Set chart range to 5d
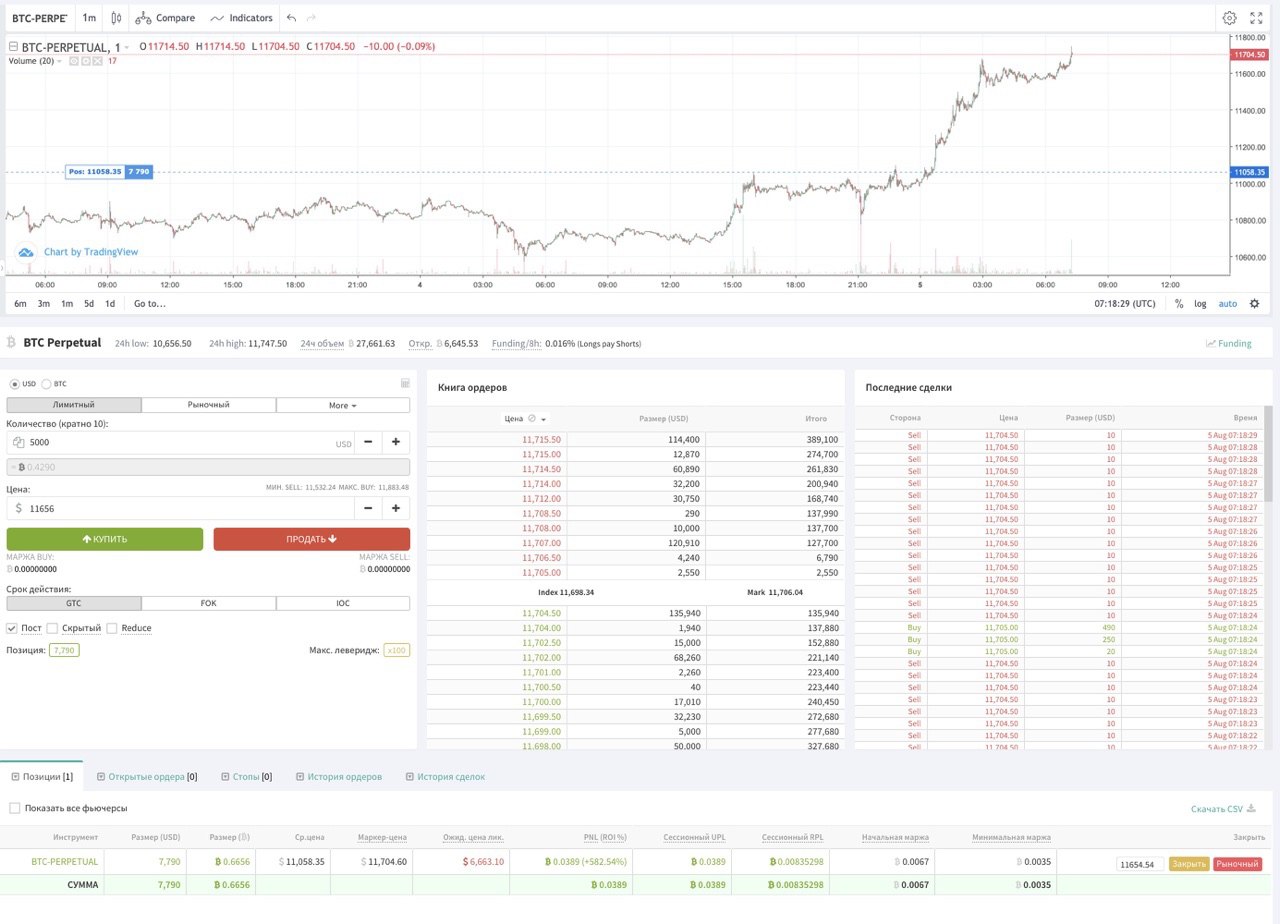Viewport: 1280px width, 924px height. click(89, 304)
